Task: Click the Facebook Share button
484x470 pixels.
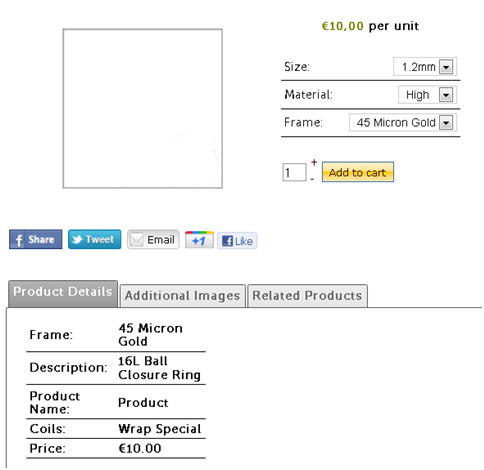Action: [x=36, y=239]
